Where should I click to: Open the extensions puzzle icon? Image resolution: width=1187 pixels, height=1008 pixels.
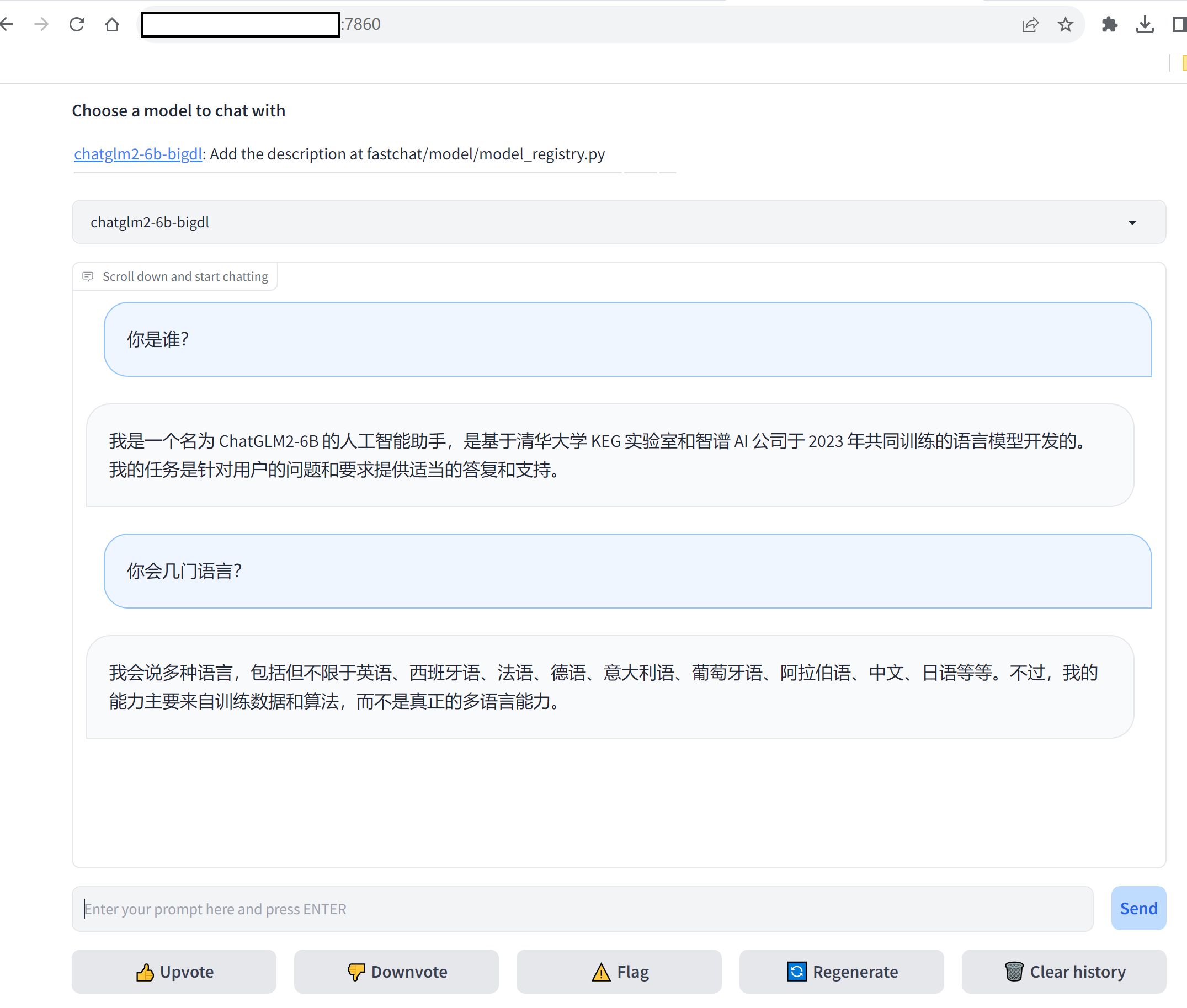click(x=1109, y=25)
